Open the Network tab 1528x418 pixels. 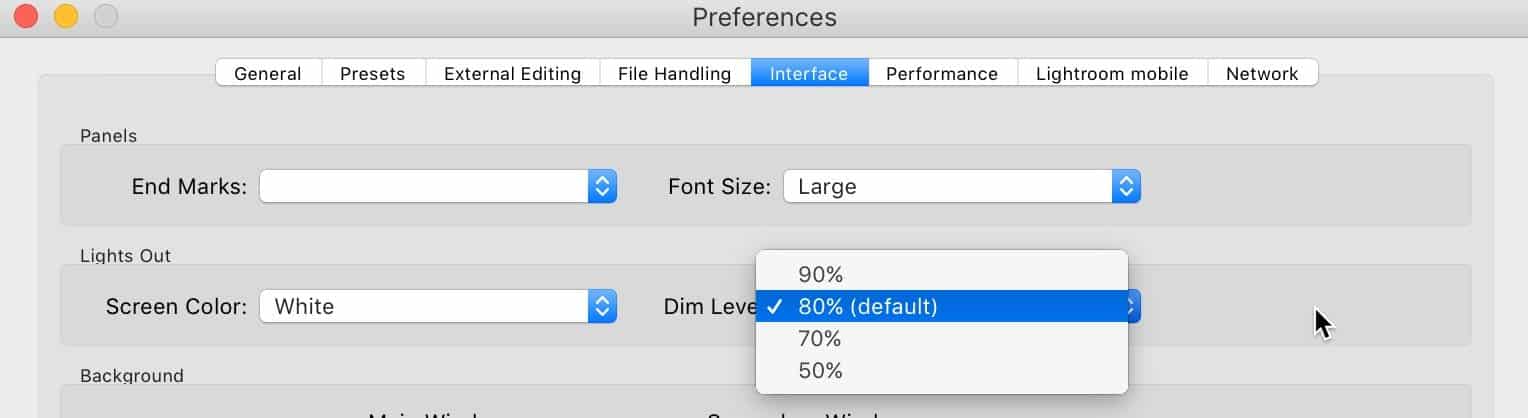1262,73
